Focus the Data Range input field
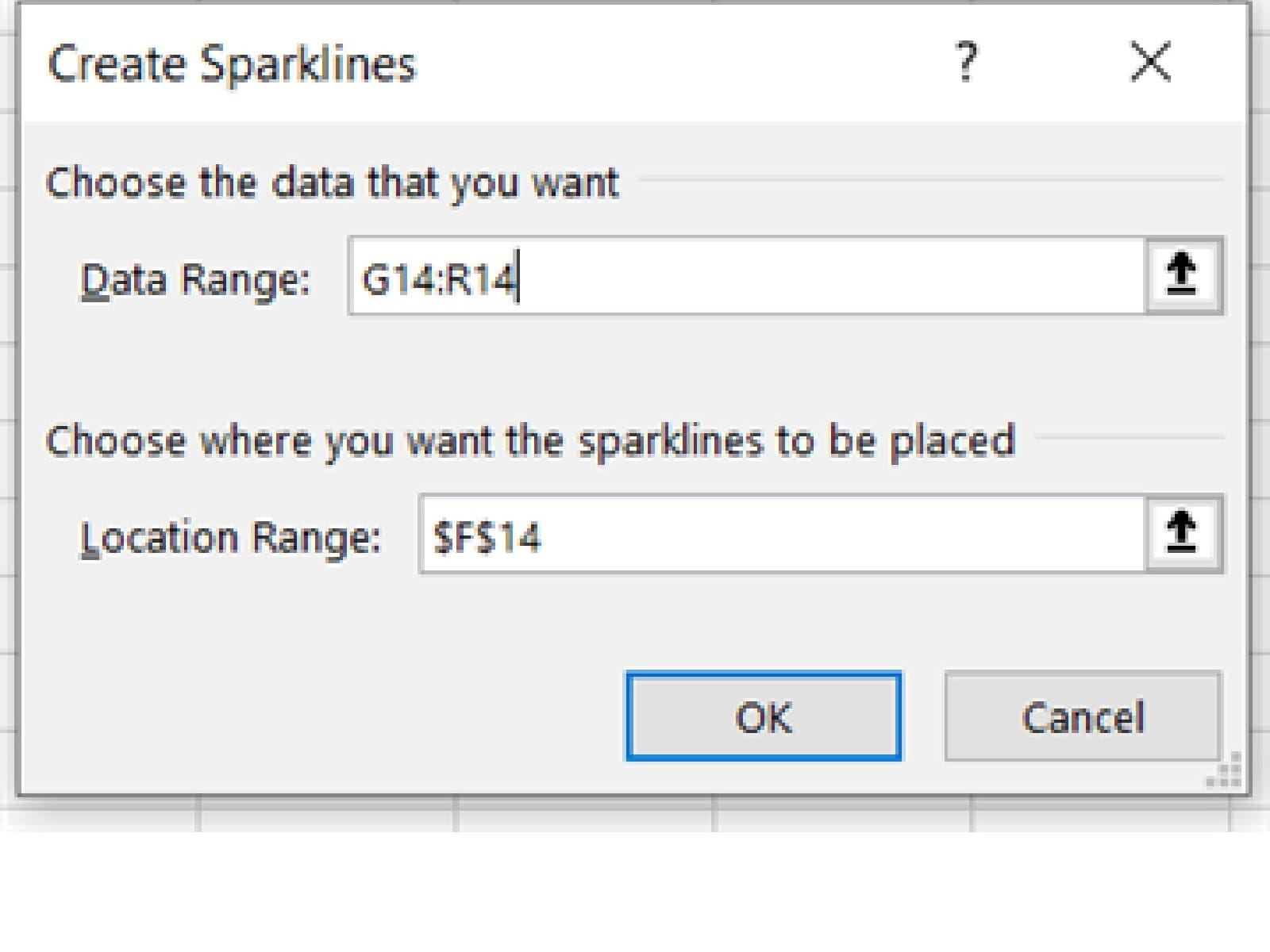This screenshot has height=952, width=1270. click(x=746, y=276)
